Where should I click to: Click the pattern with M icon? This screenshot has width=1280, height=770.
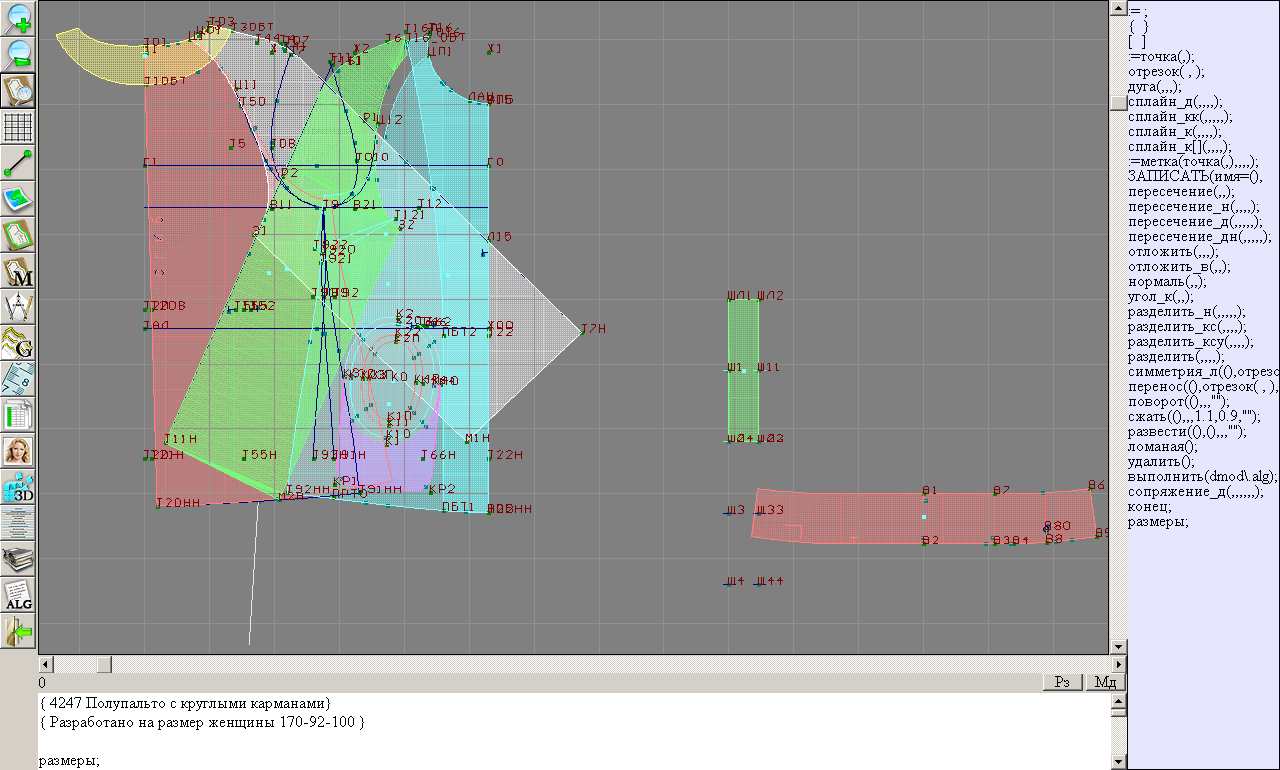pyautogui.click(x=19, y=272)
